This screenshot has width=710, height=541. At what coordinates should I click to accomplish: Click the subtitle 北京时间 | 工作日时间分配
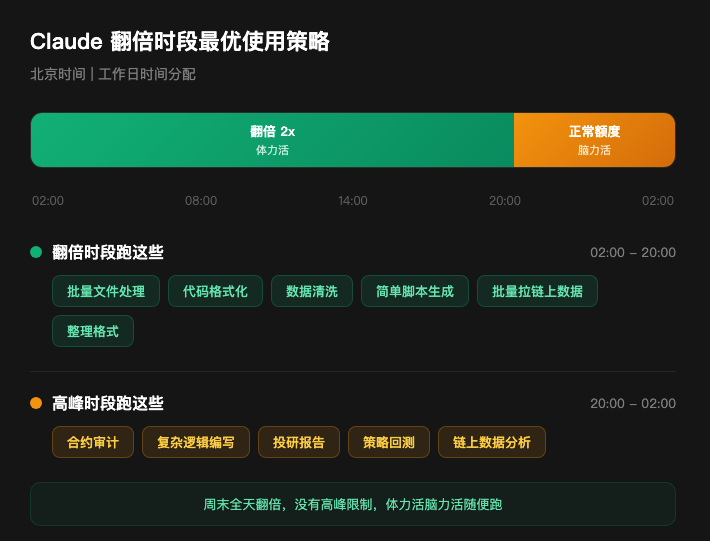pos(113,74)
